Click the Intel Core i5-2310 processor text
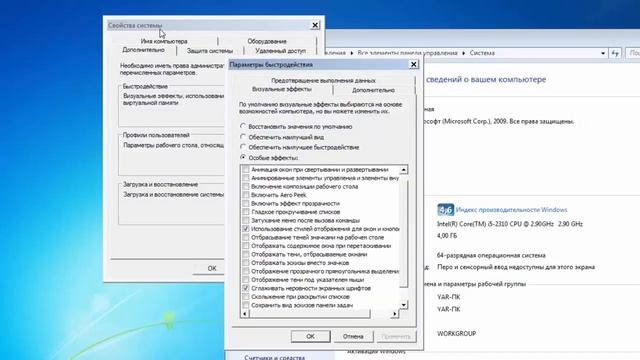Screen dimensions: 640x360 pos(510,224)
